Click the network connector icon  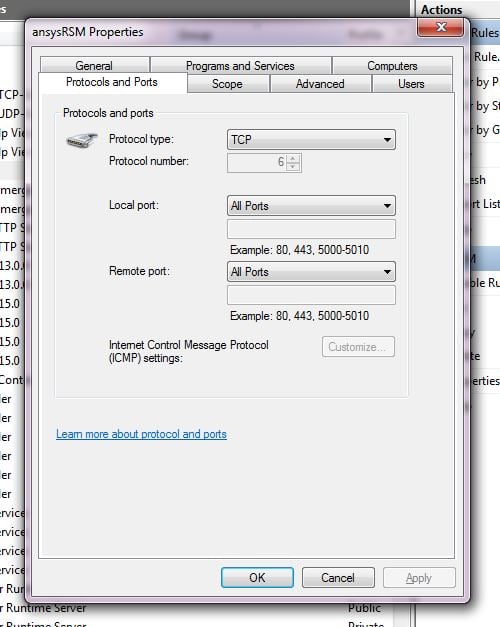(x=82, y=140)
